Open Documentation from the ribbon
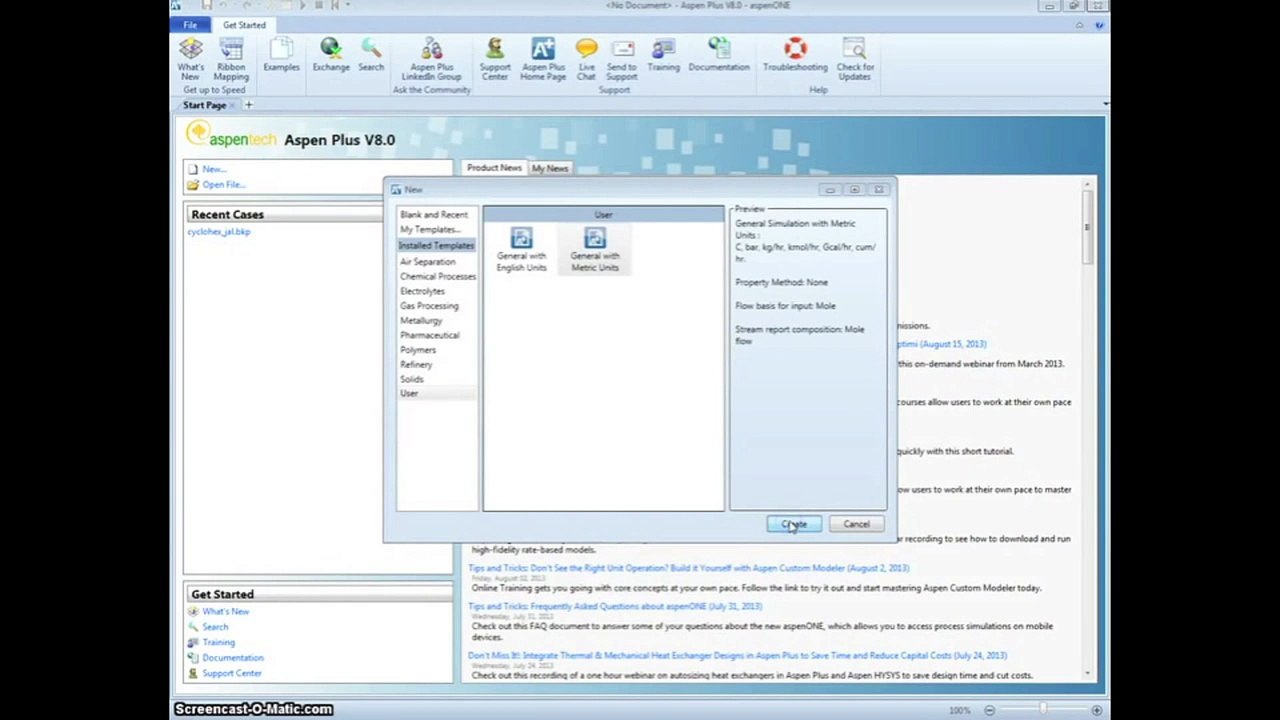The width and height of the screenshot is (1280, 720). pyautogui.click(x=719, y=55)
